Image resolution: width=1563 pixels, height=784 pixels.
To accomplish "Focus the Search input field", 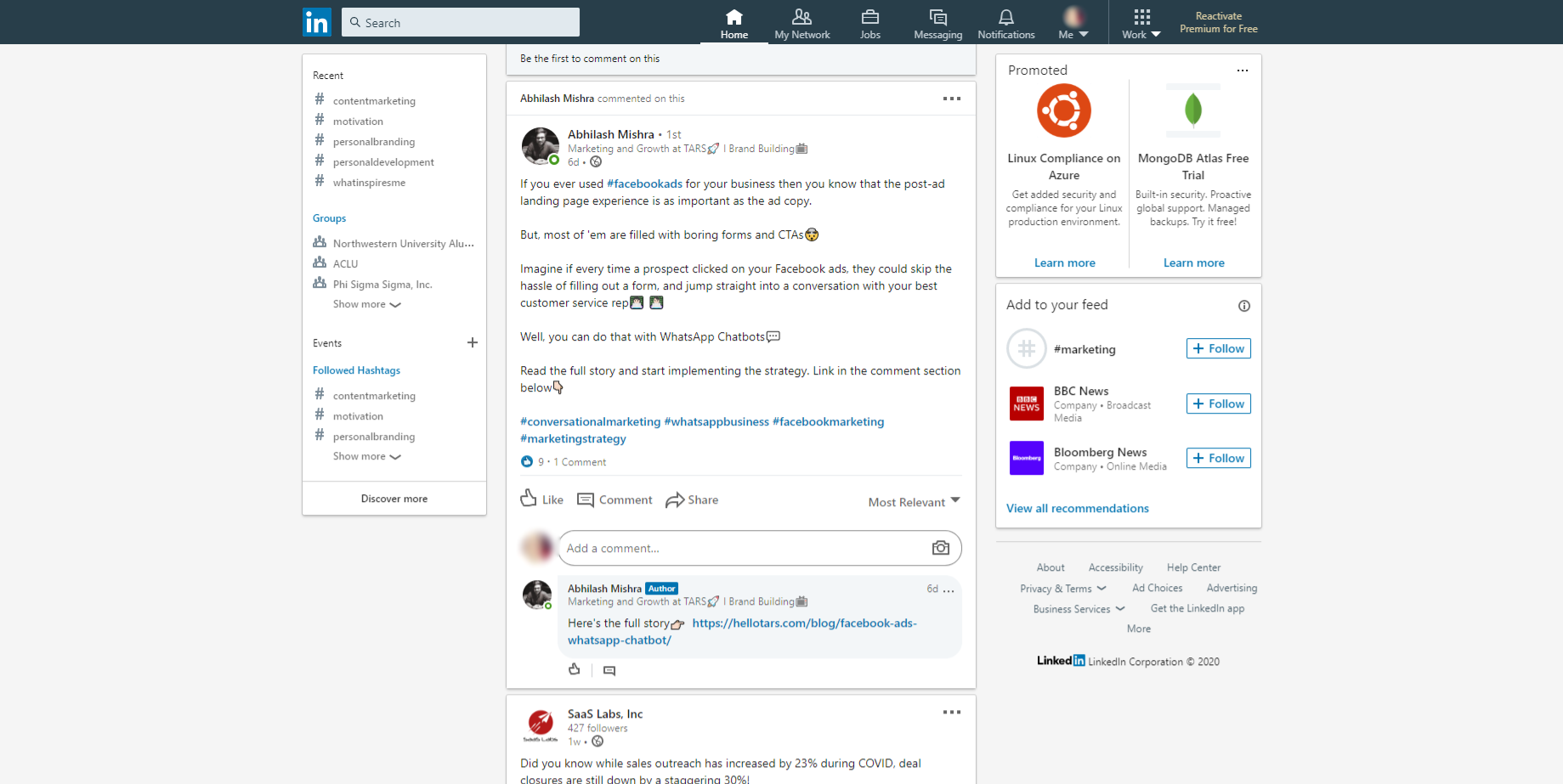I will (461, 22).
